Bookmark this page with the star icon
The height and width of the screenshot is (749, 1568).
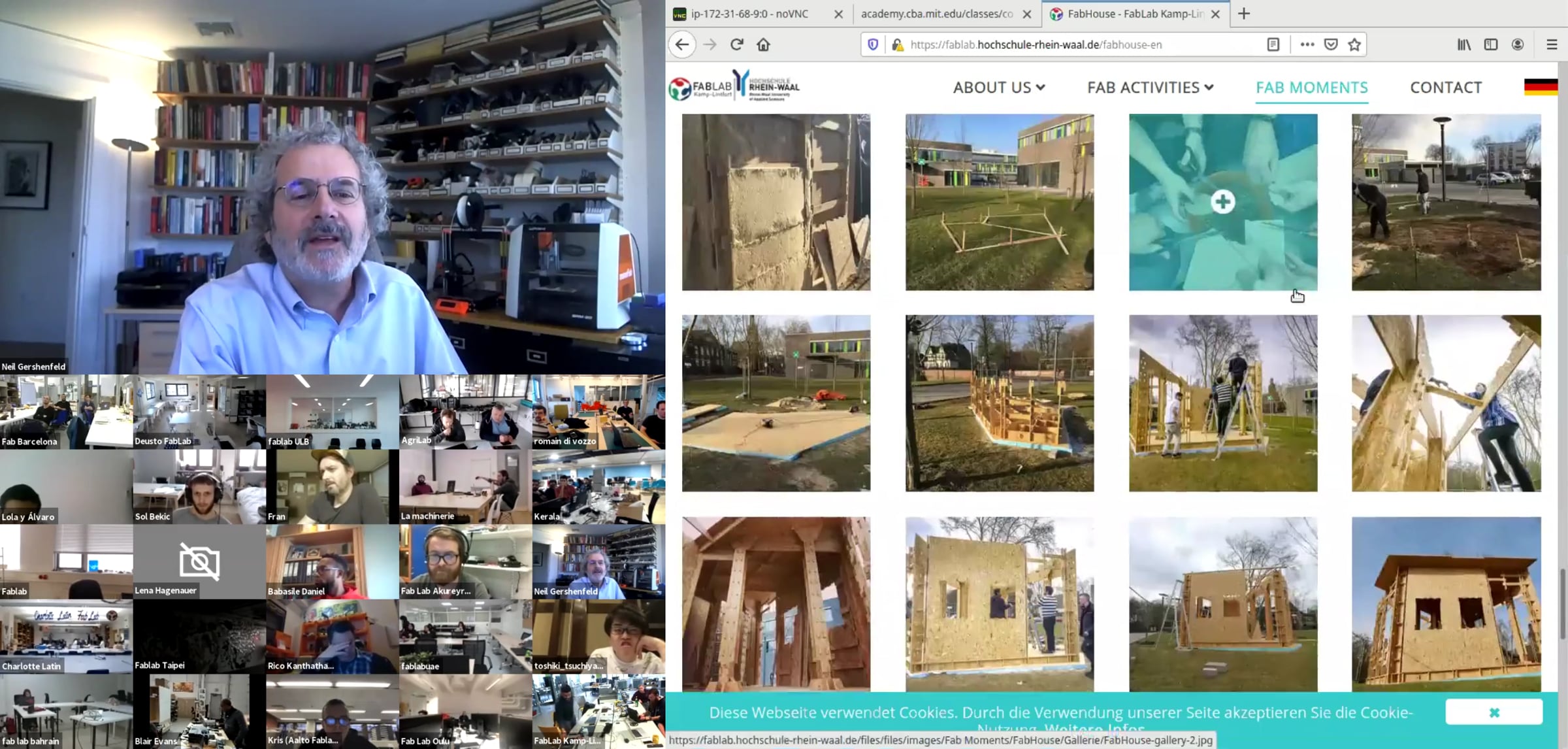coord(1354,44)
